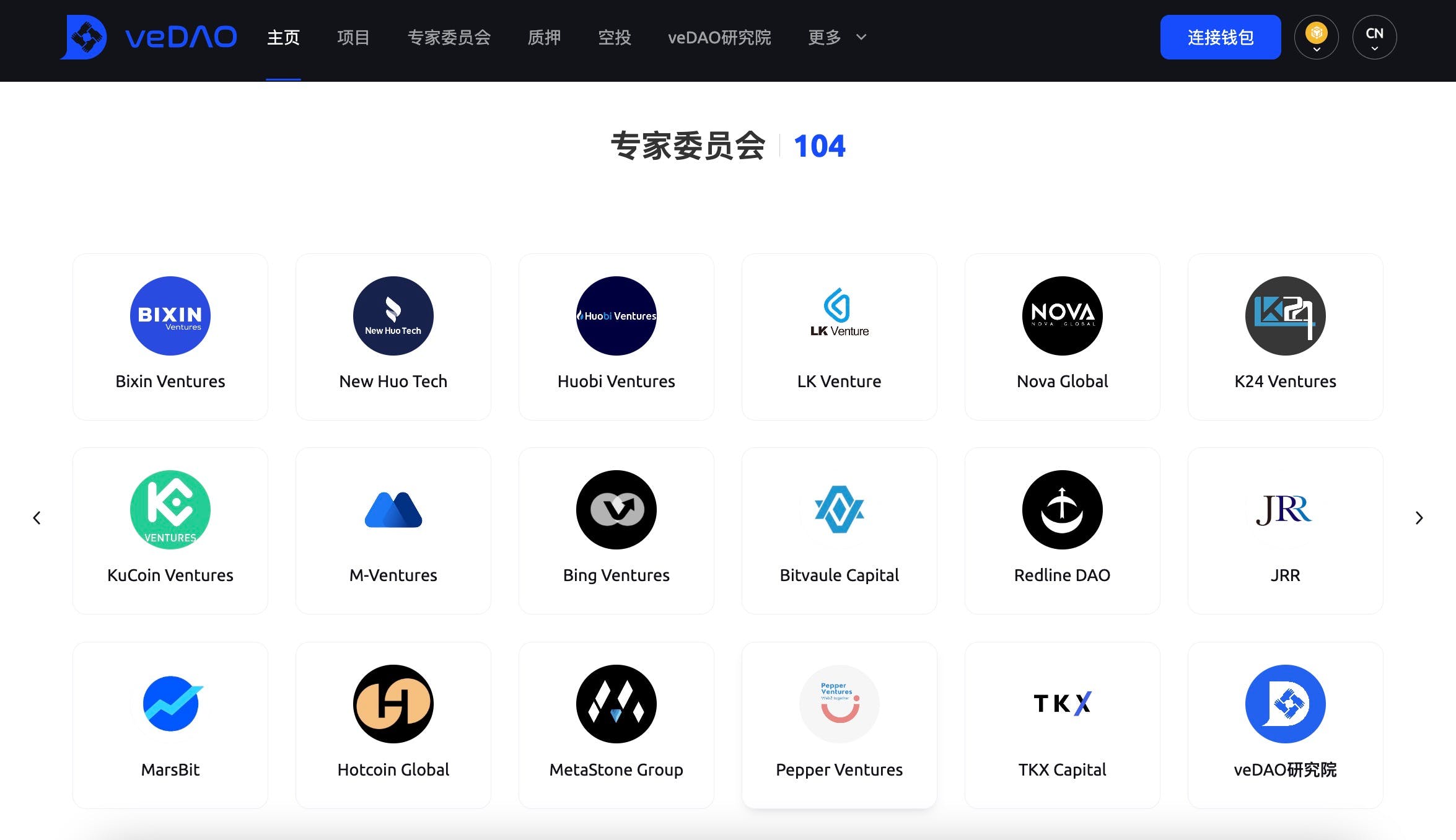Open the Redline DAO logo

pos(1063,510)
